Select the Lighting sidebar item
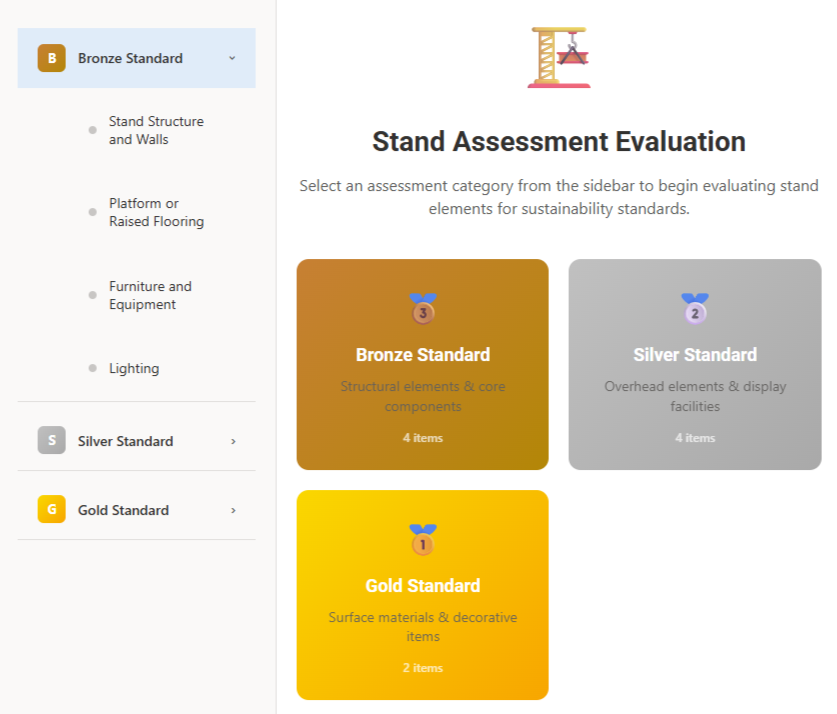 tap(134, 368)
